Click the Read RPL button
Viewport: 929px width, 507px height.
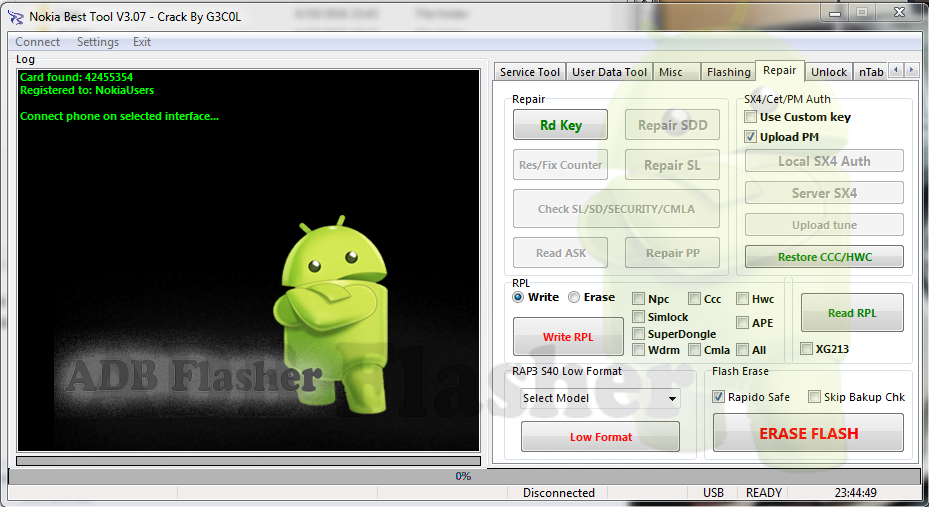pyautogui.click(x=852, y=313)
